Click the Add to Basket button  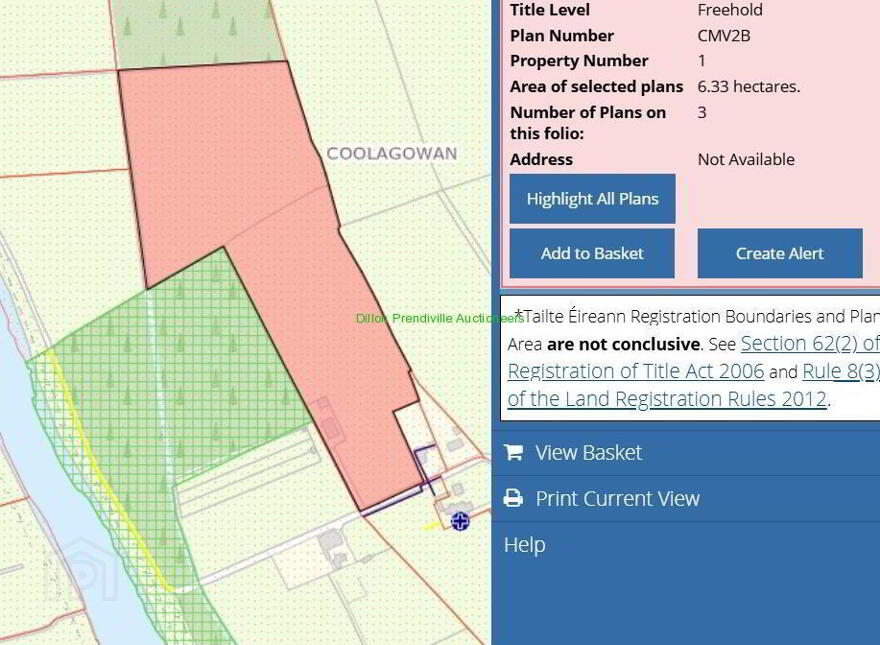coord(592,253)
